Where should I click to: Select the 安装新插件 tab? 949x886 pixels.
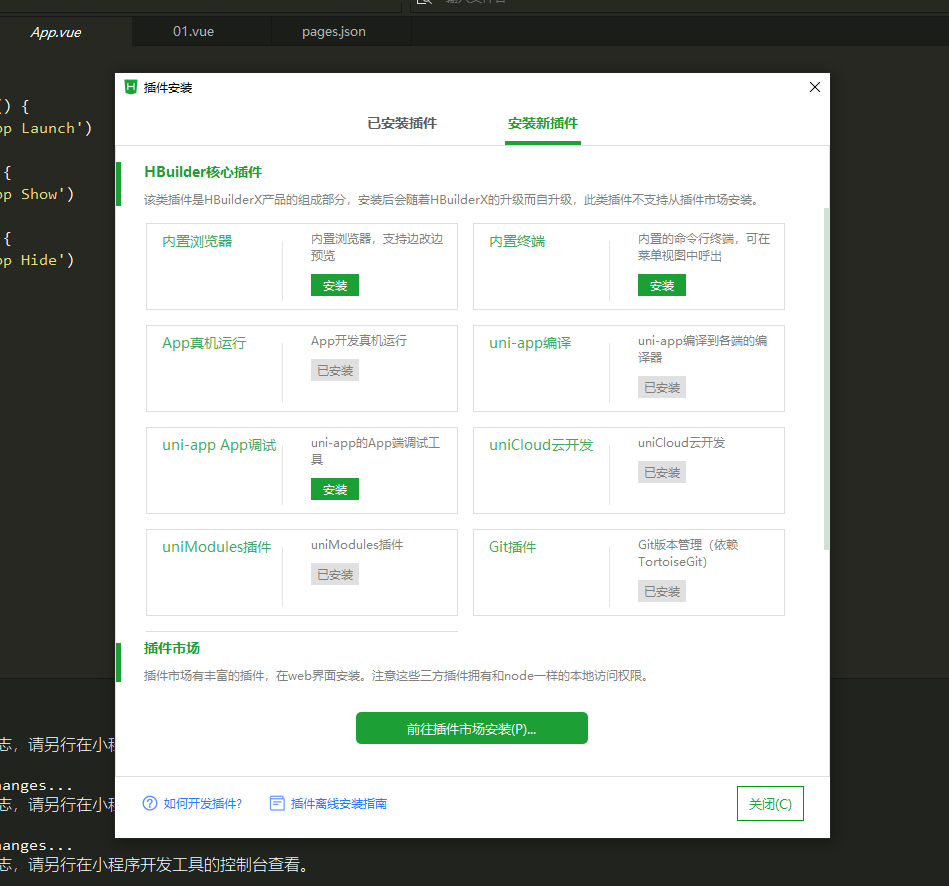point(543,123)
